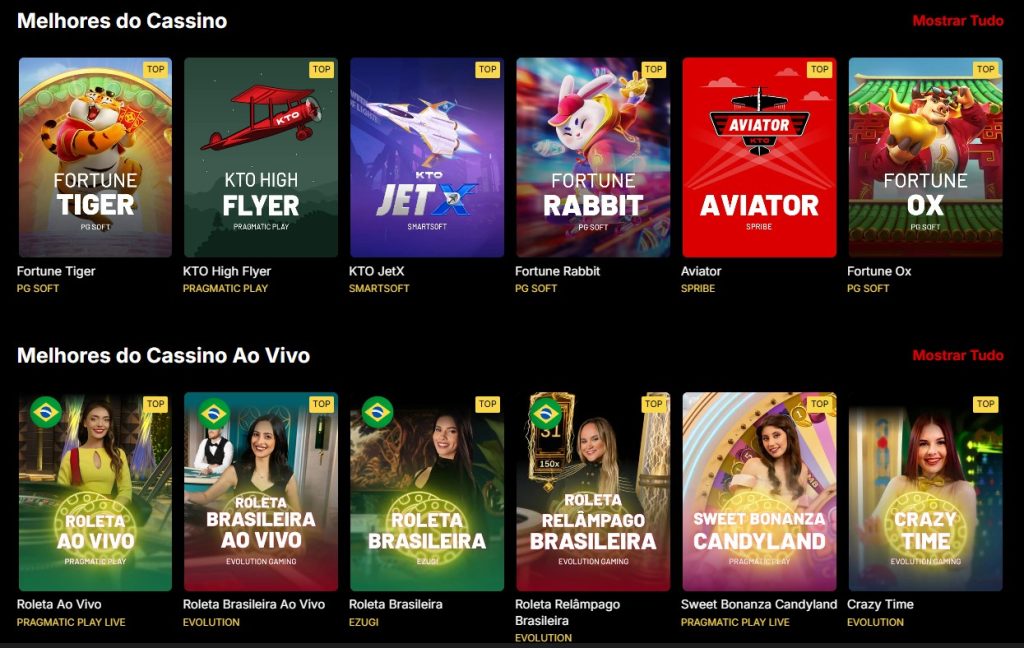Select the Ezugi Roleta Brasileira card
Image resolution: width=1024 pixels, height=648 pixels.
427,492
